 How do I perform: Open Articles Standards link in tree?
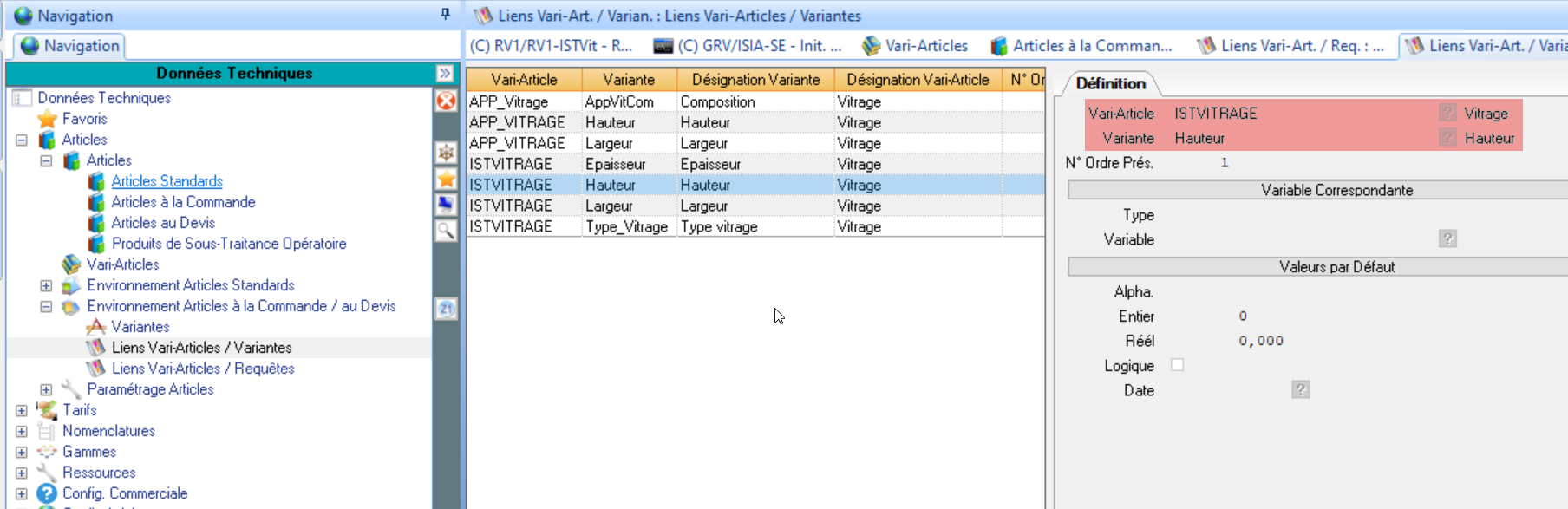pos(167,181)
